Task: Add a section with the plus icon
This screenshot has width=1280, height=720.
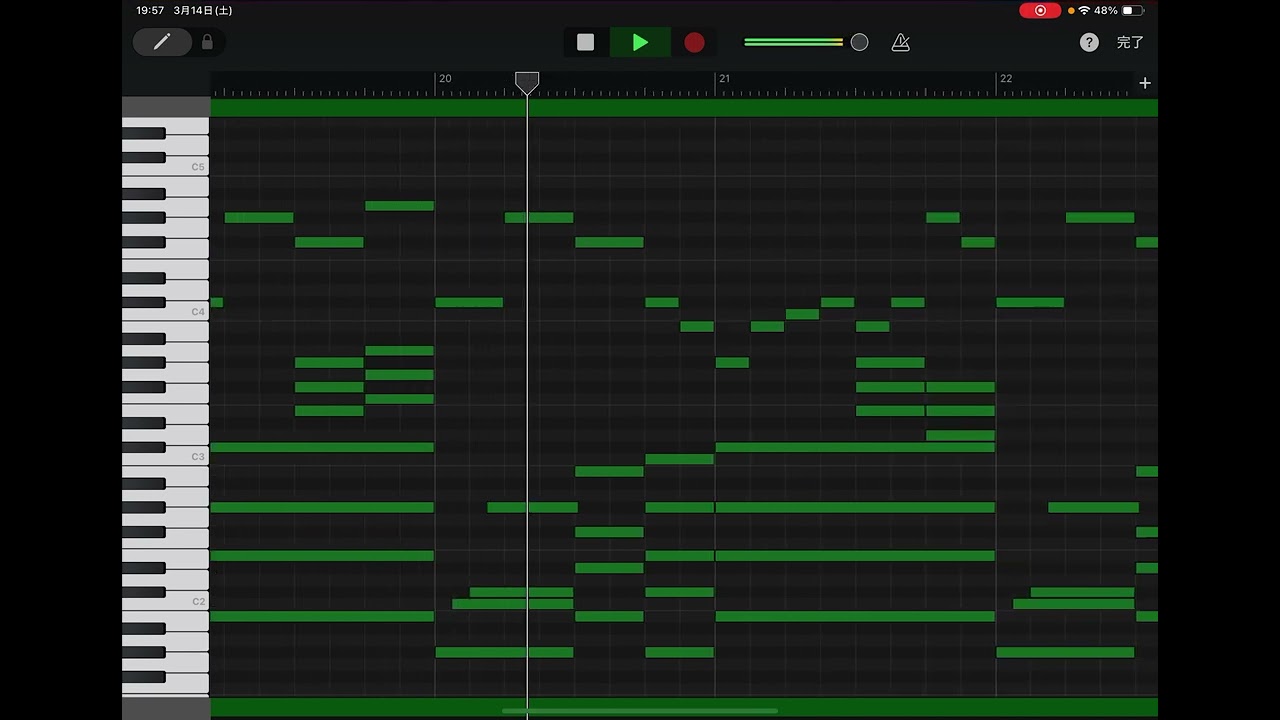Action: pos(1145,83)
